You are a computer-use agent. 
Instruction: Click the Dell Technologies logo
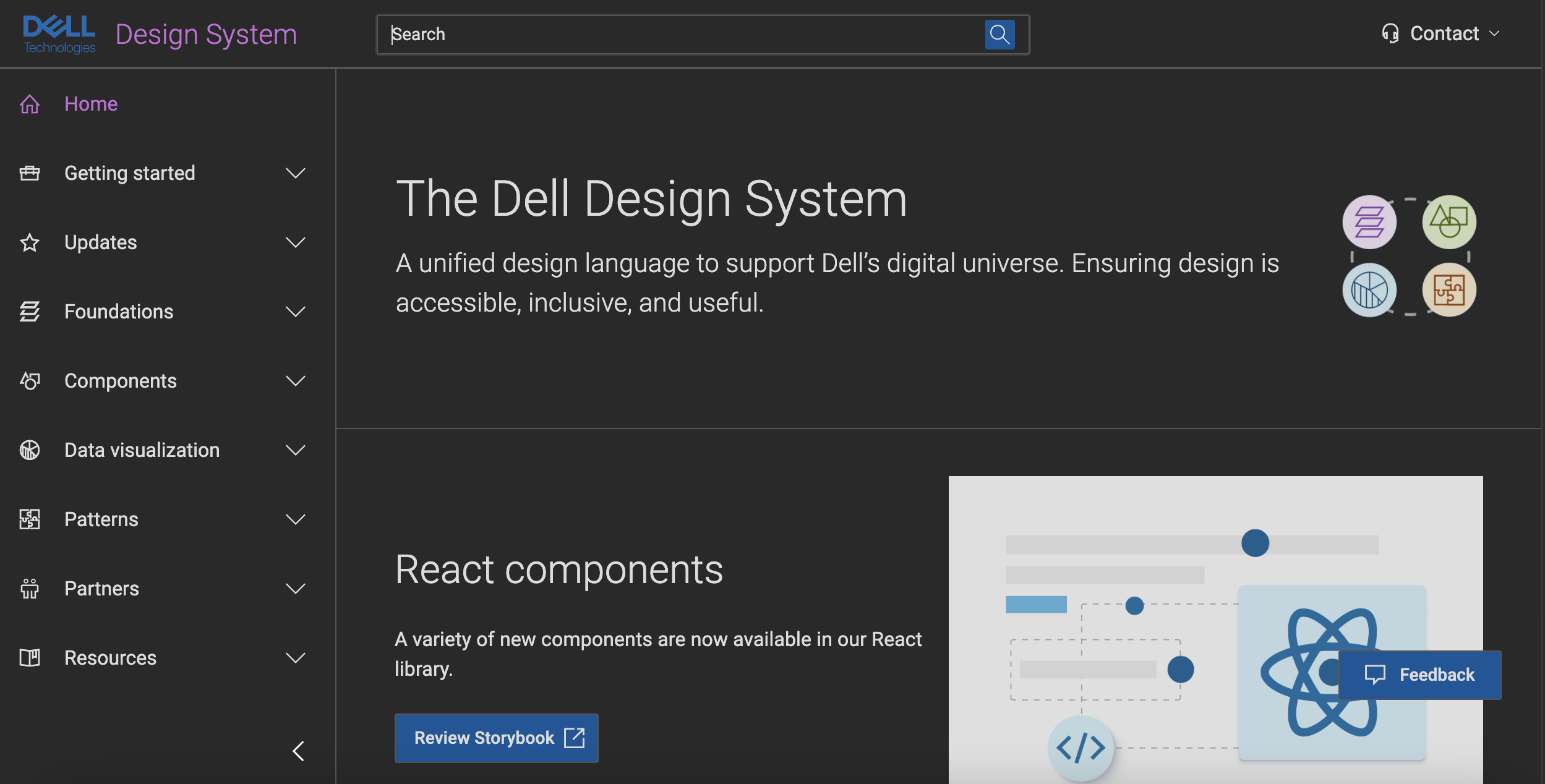tap(59, 34)
